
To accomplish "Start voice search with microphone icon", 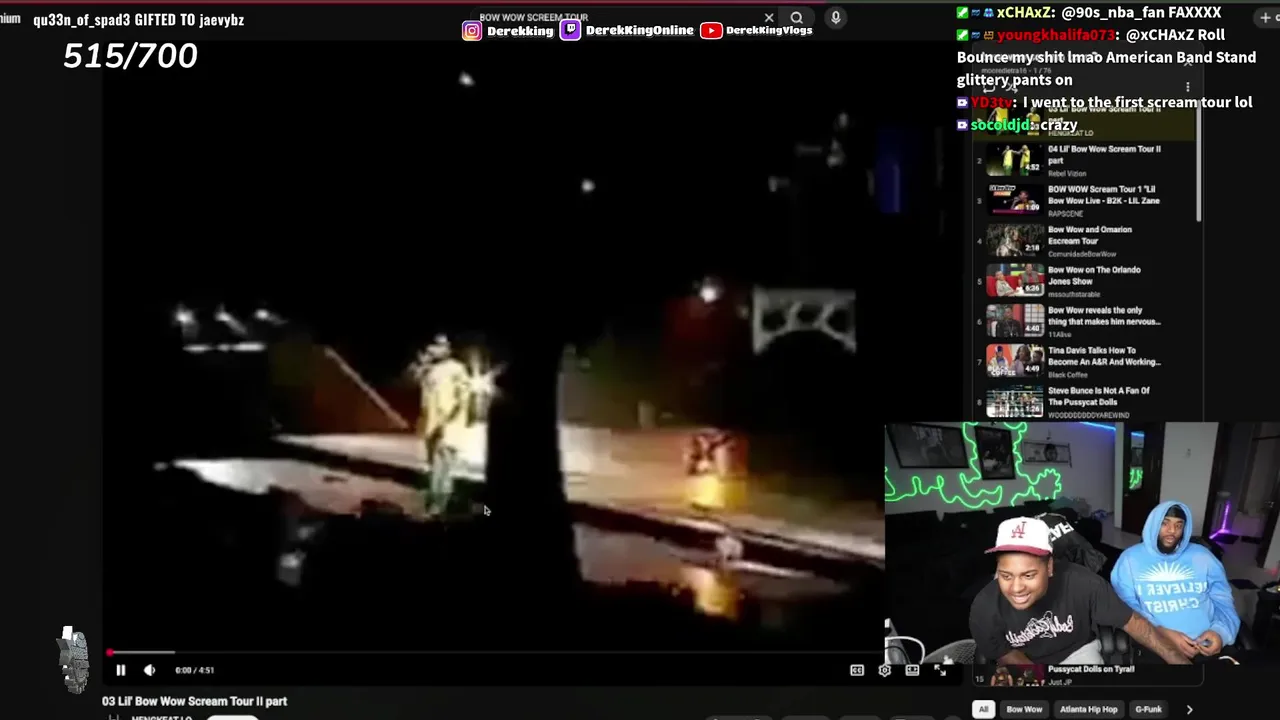I will 836,17.
